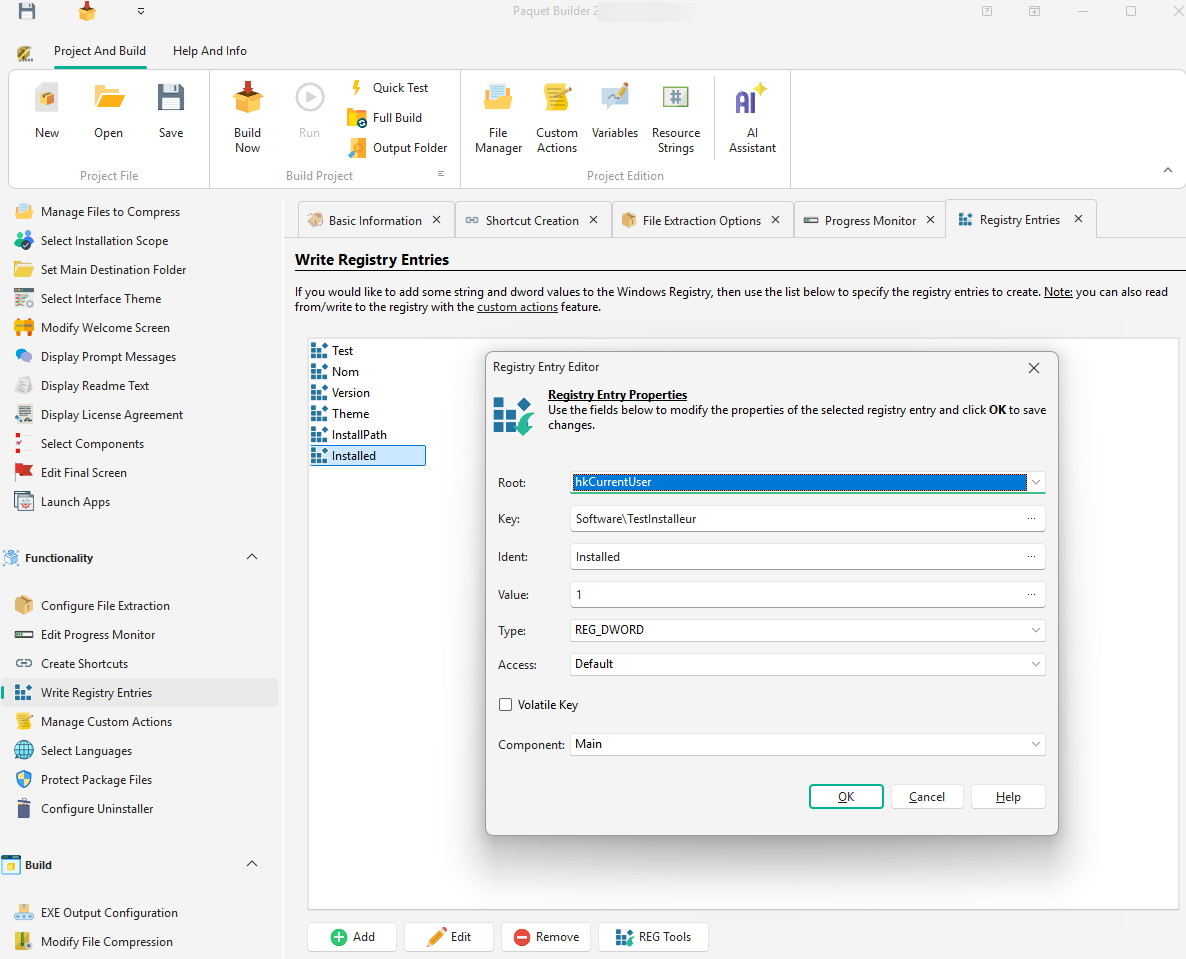Toggle the Volatile Key checkbox

(505, 704)
